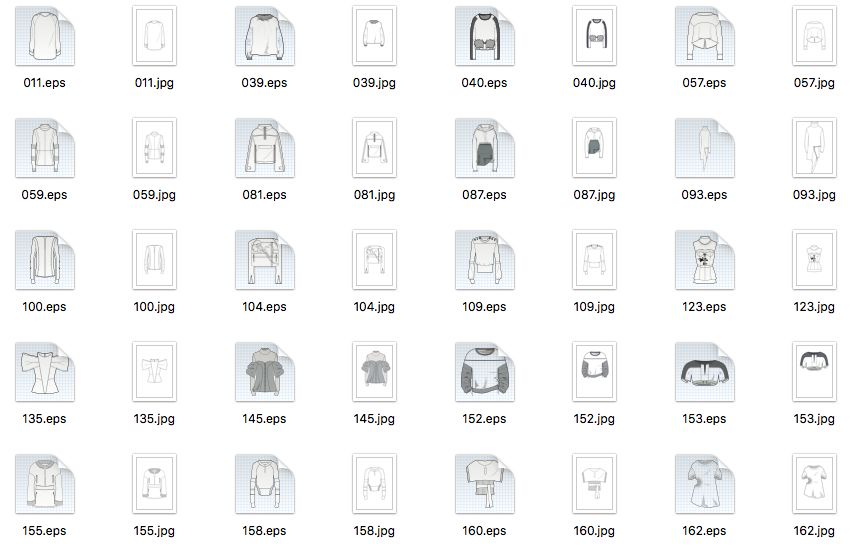
Task: Click the 135.jpg thumbnail
Action: [x=154, y=372]
